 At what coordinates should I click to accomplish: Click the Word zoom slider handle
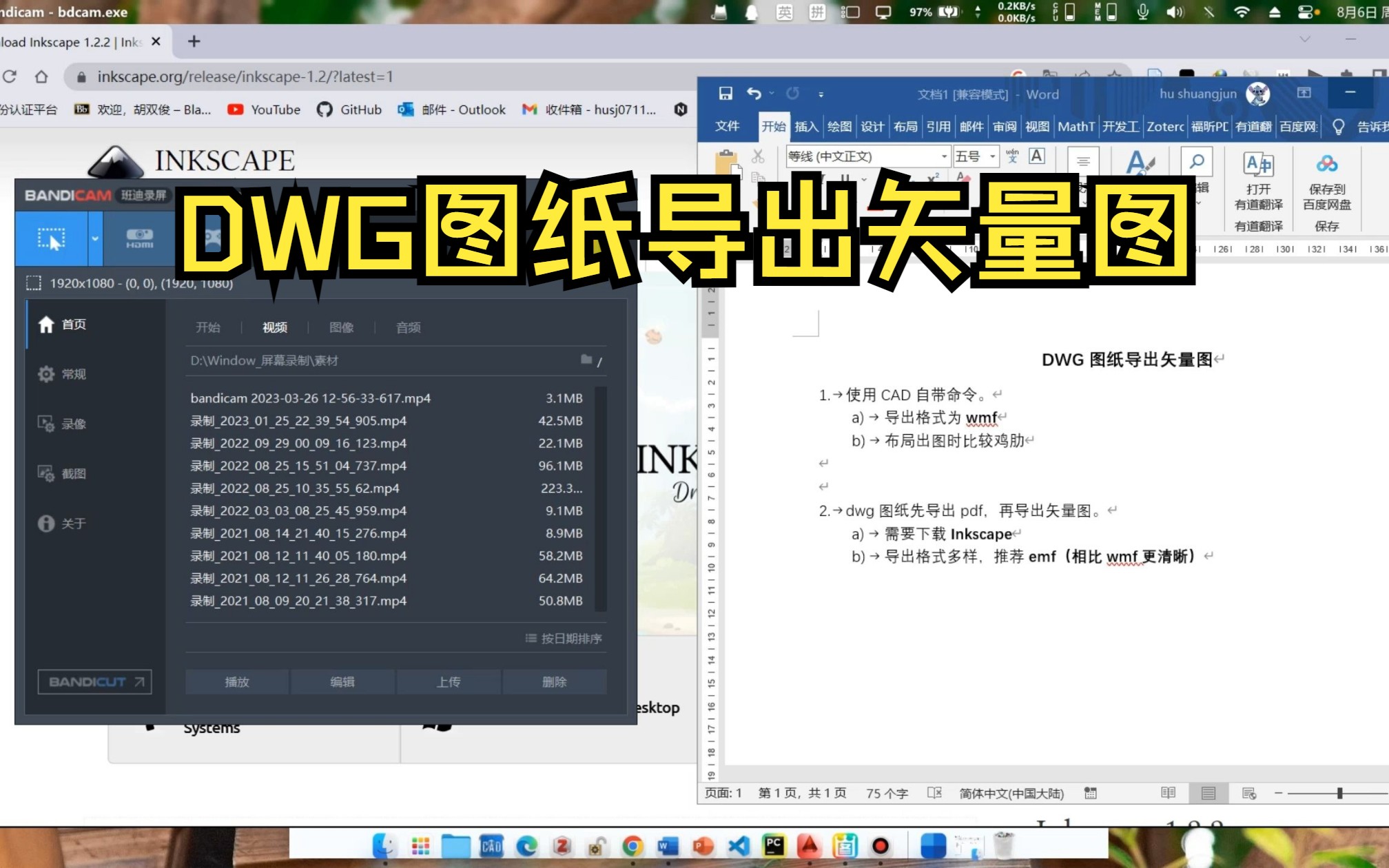coord(1339,793)
